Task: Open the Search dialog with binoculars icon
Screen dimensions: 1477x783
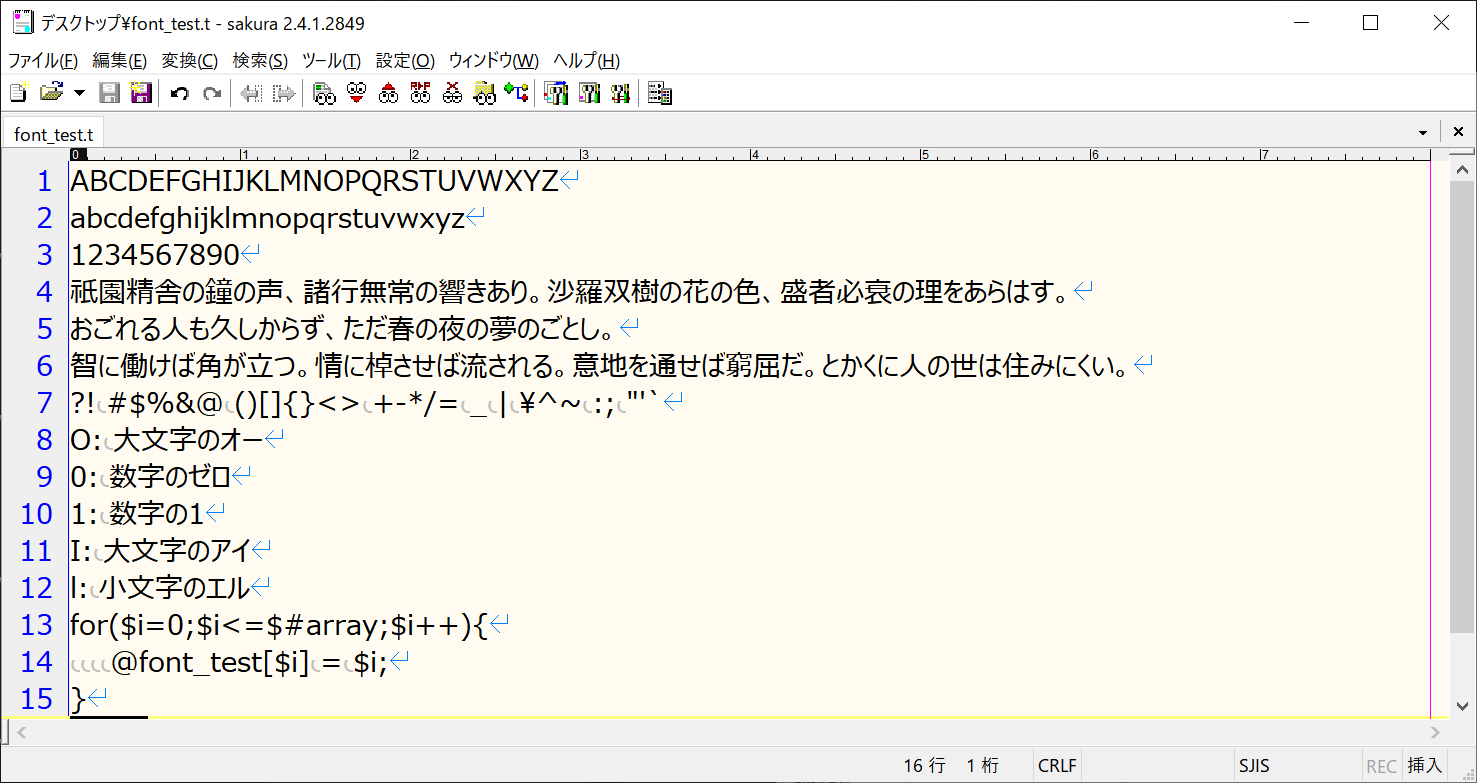Action: point(322,94)
